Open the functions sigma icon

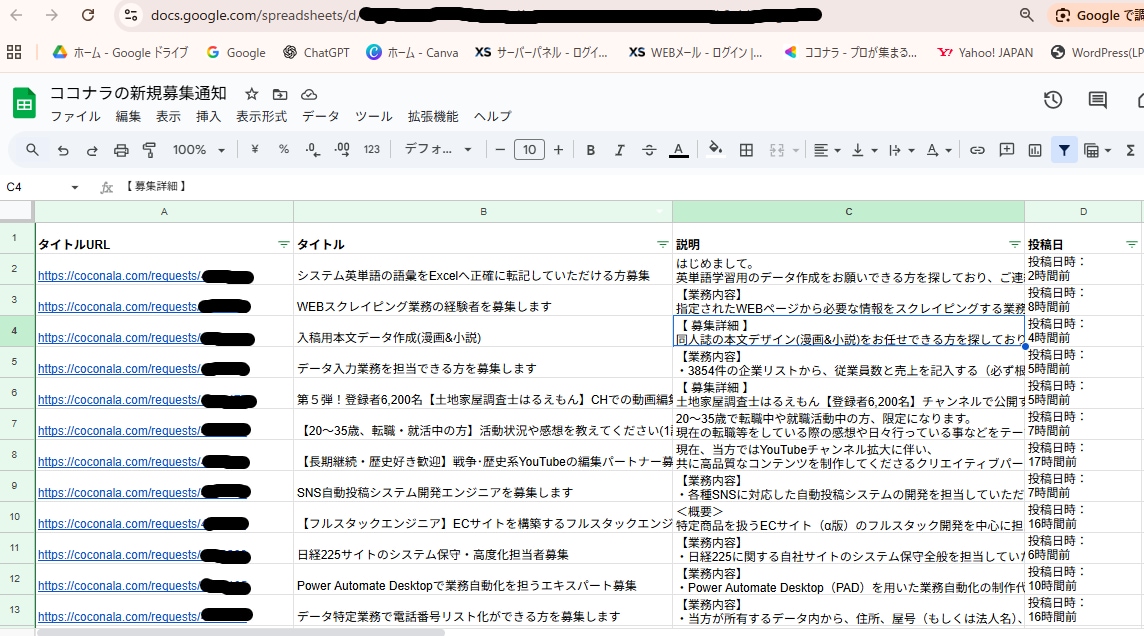tap(1130, 150)
